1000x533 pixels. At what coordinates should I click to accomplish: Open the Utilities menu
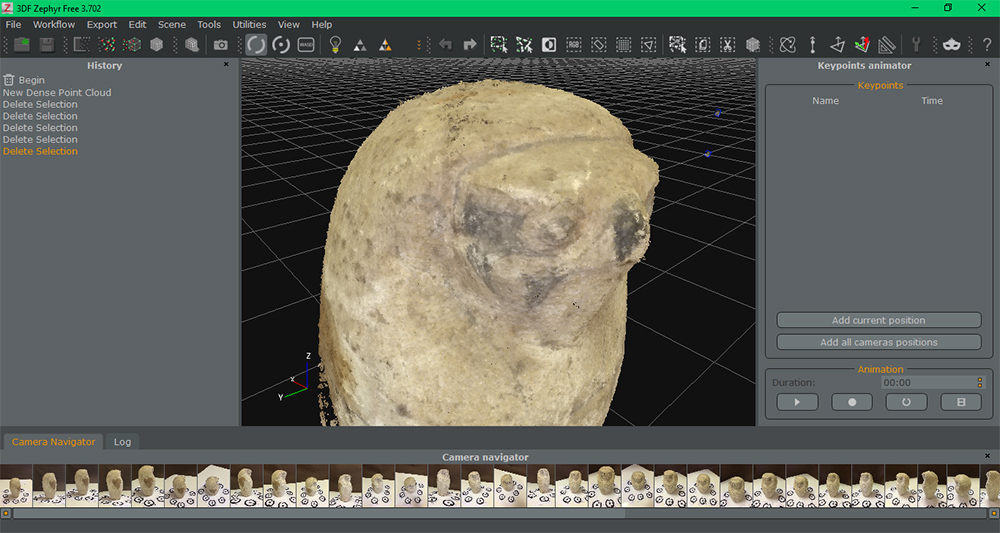tap(249, 24)
